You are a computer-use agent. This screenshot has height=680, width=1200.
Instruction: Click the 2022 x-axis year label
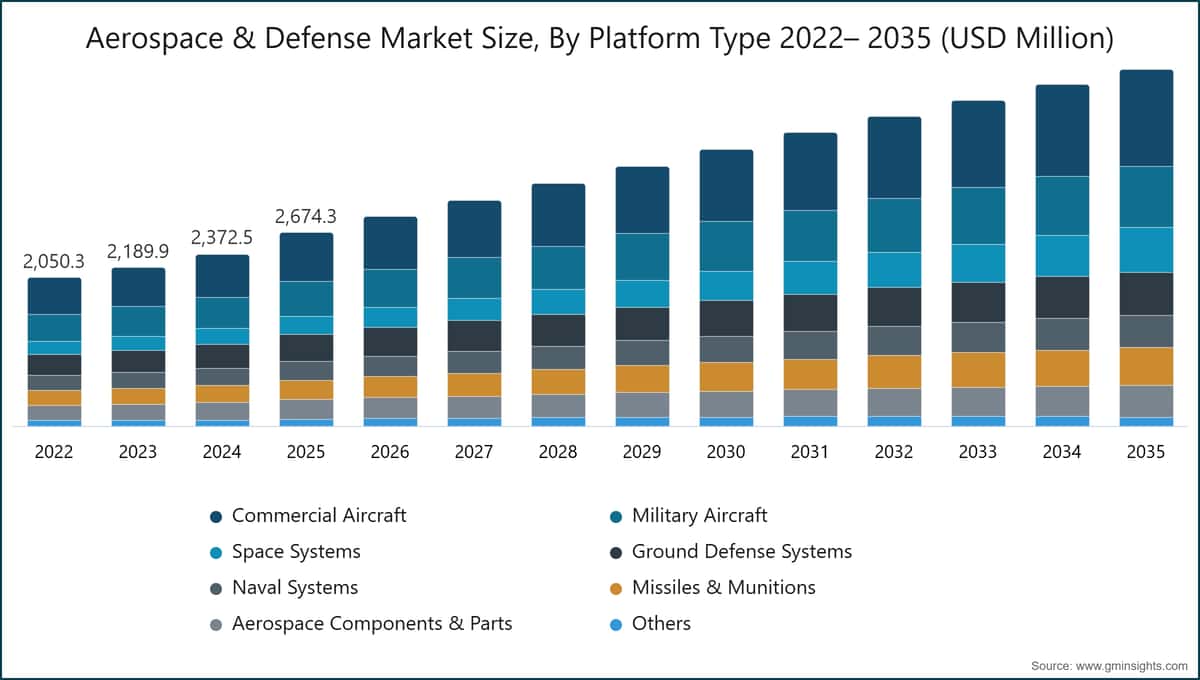click(54, 452)
